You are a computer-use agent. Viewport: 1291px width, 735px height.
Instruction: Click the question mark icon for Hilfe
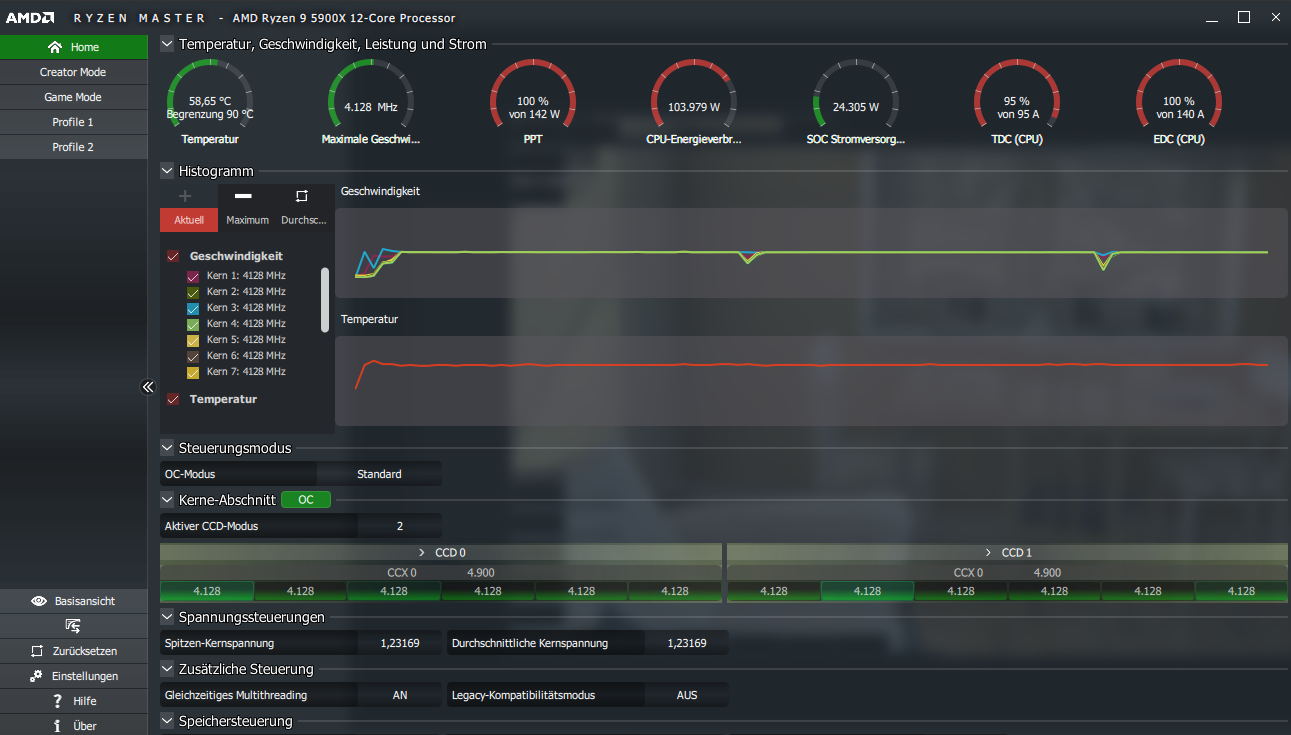(58, 701)
